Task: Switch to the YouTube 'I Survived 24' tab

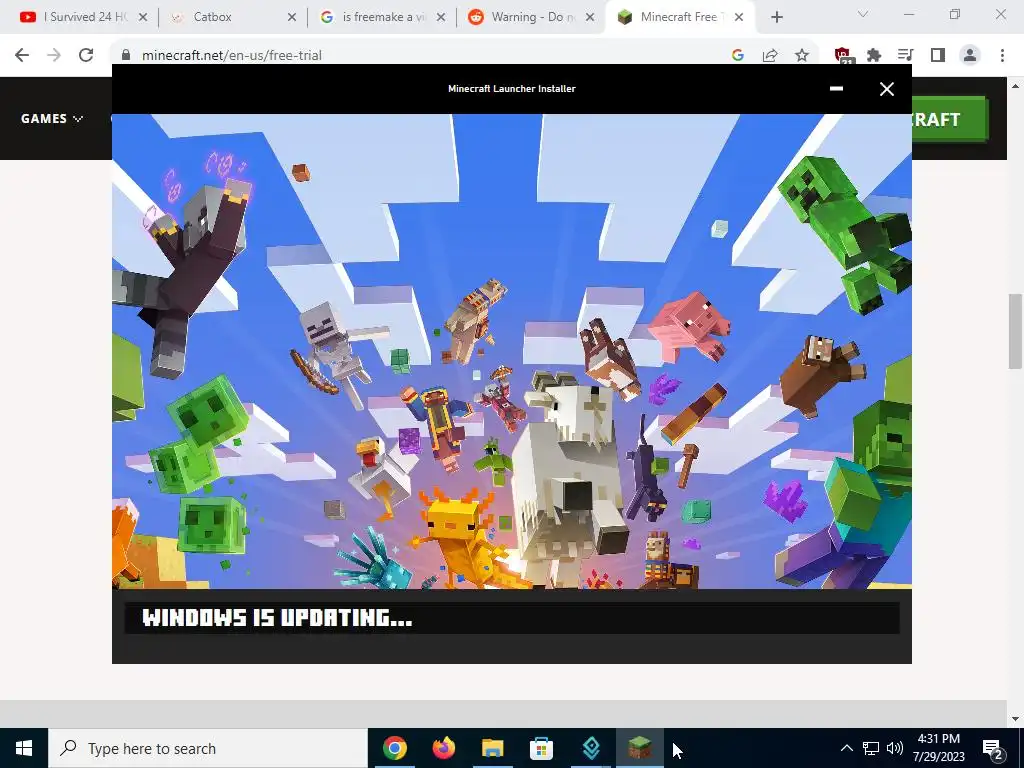Action: pos(76,17)
